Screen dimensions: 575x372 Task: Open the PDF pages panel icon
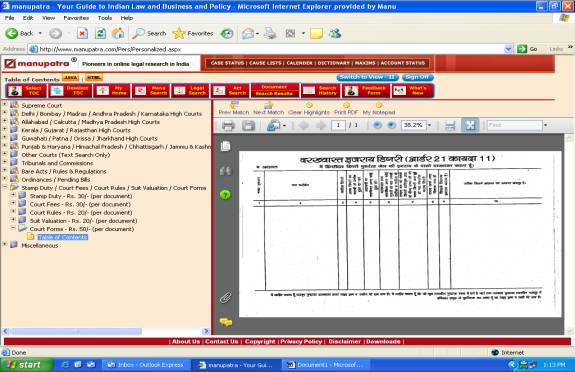pyautogui.click(x=226, y=146)
